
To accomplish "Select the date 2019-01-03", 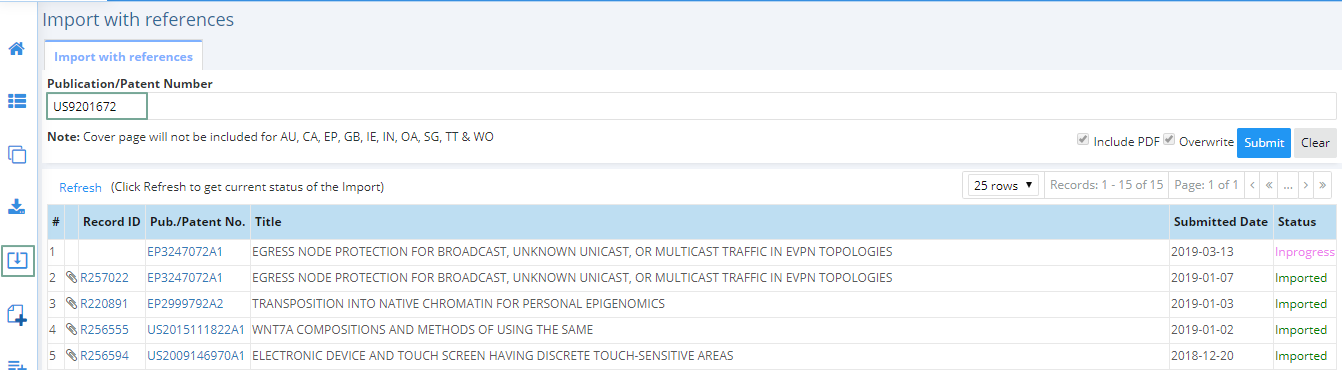I will 1203,304.
